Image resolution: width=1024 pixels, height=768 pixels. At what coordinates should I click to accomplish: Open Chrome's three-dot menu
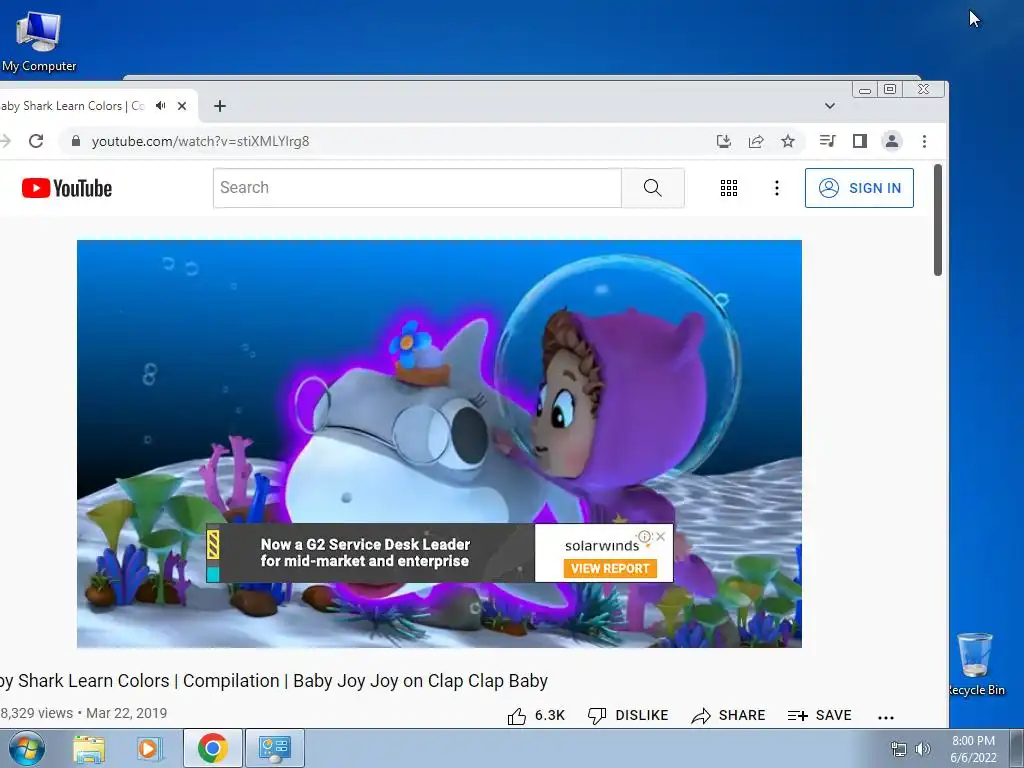click(924, 141)
